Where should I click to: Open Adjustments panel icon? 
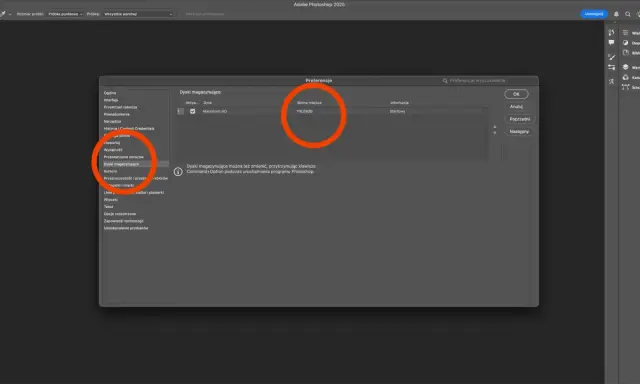click(625, 42)
